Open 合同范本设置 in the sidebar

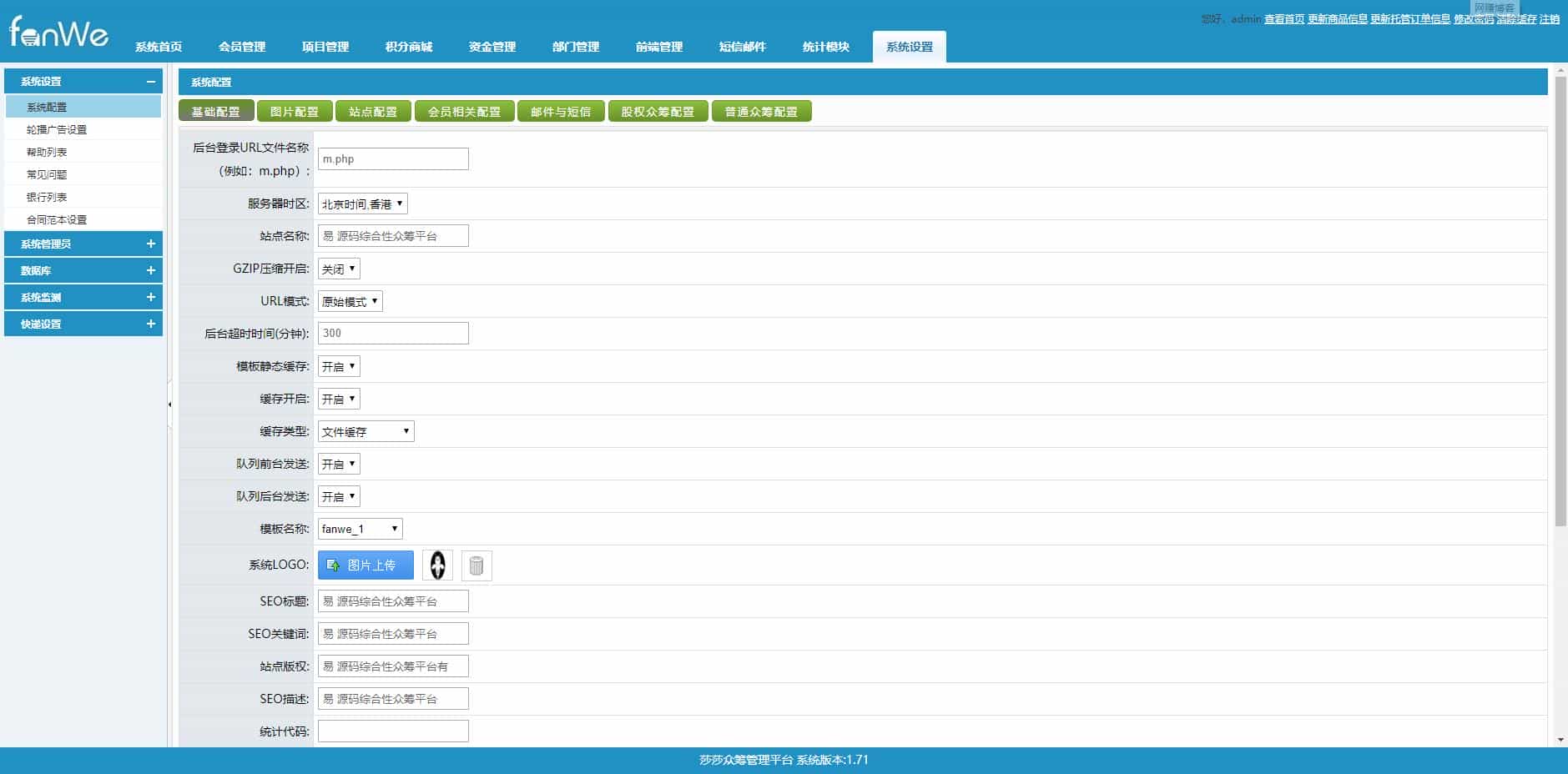pyautogui.click(x=83, y=219)
